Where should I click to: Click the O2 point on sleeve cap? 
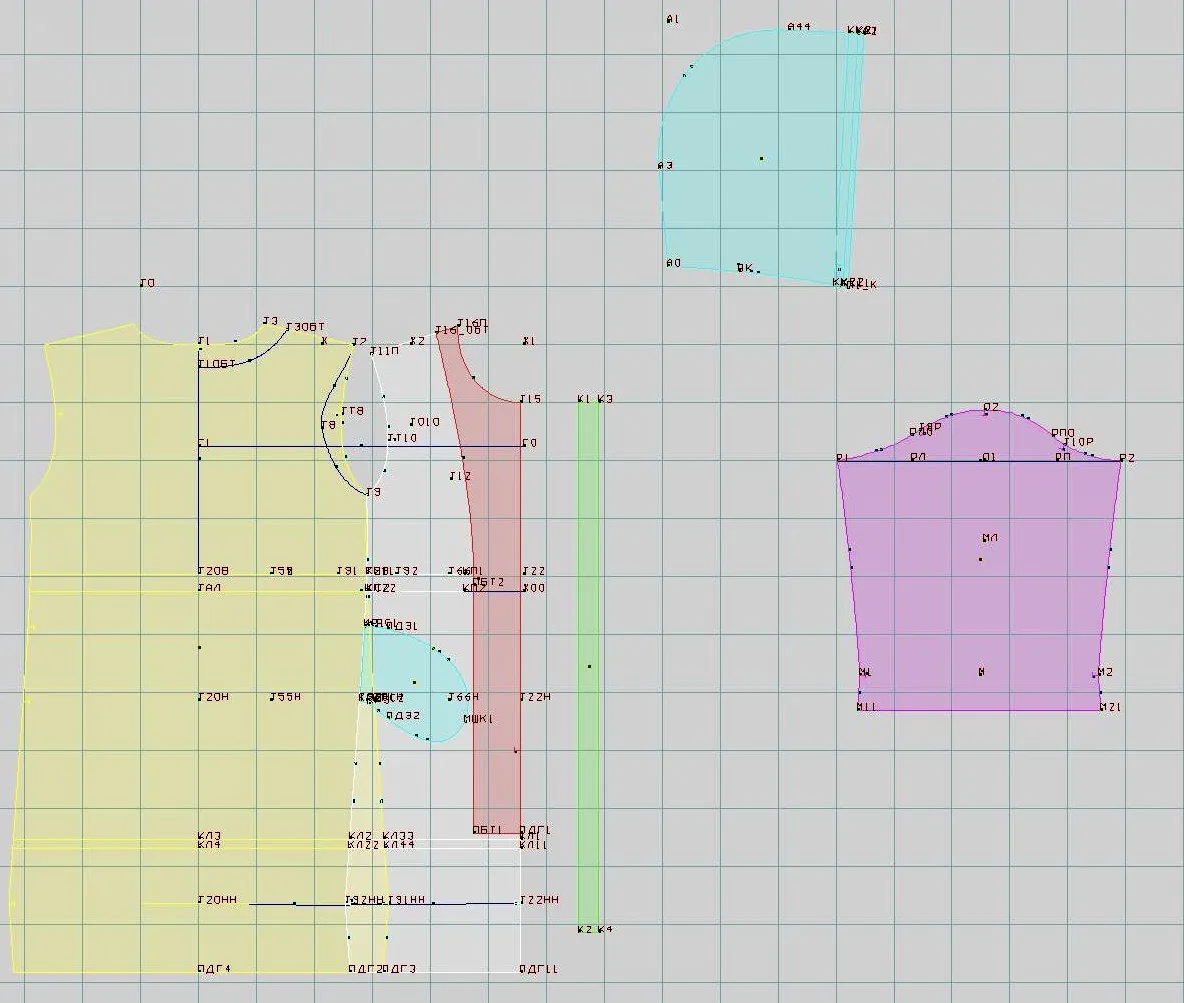(991, 407)
